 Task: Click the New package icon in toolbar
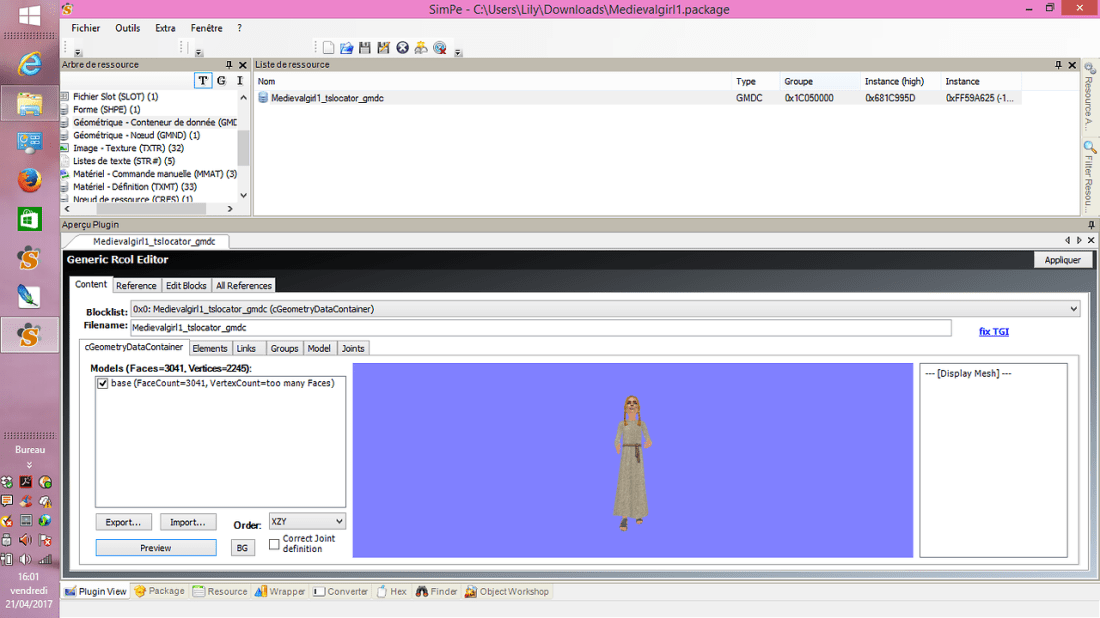pyautogui.click(x=328, y=48)
